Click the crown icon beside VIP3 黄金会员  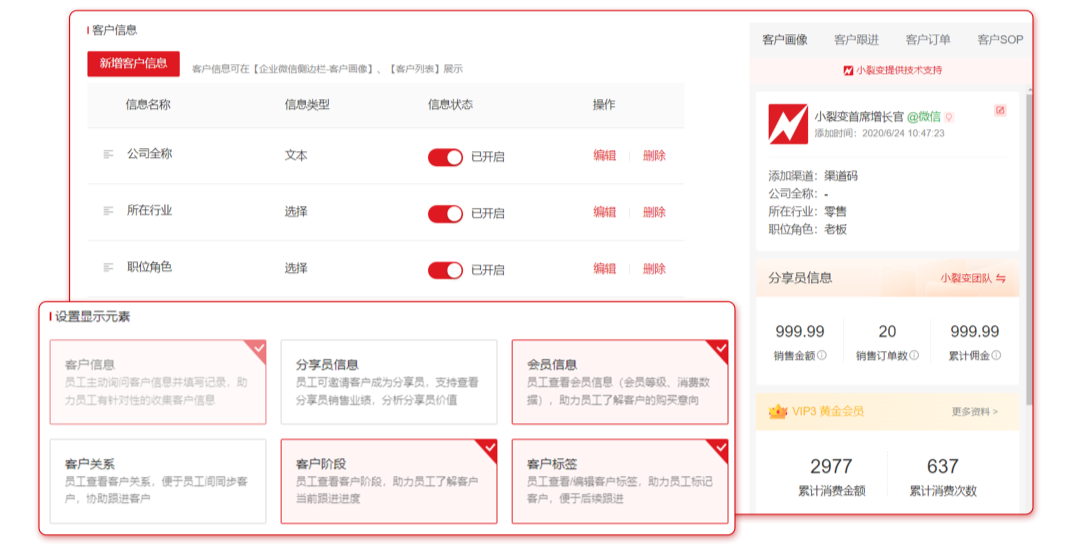coord(777,411)
